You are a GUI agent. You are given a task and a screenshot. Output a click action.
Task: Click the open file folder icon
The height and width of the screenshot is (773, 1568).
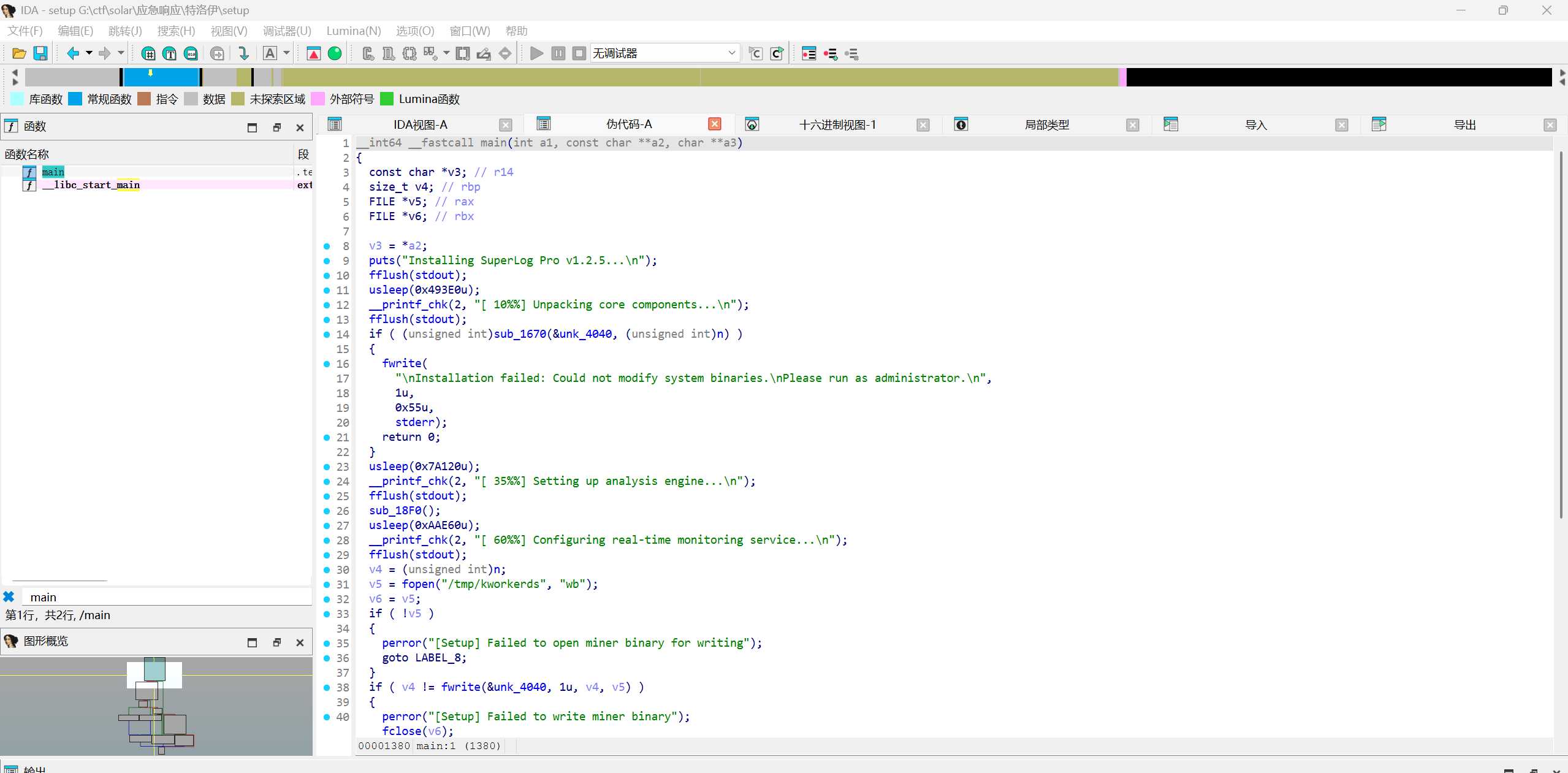tap(19, 54)
